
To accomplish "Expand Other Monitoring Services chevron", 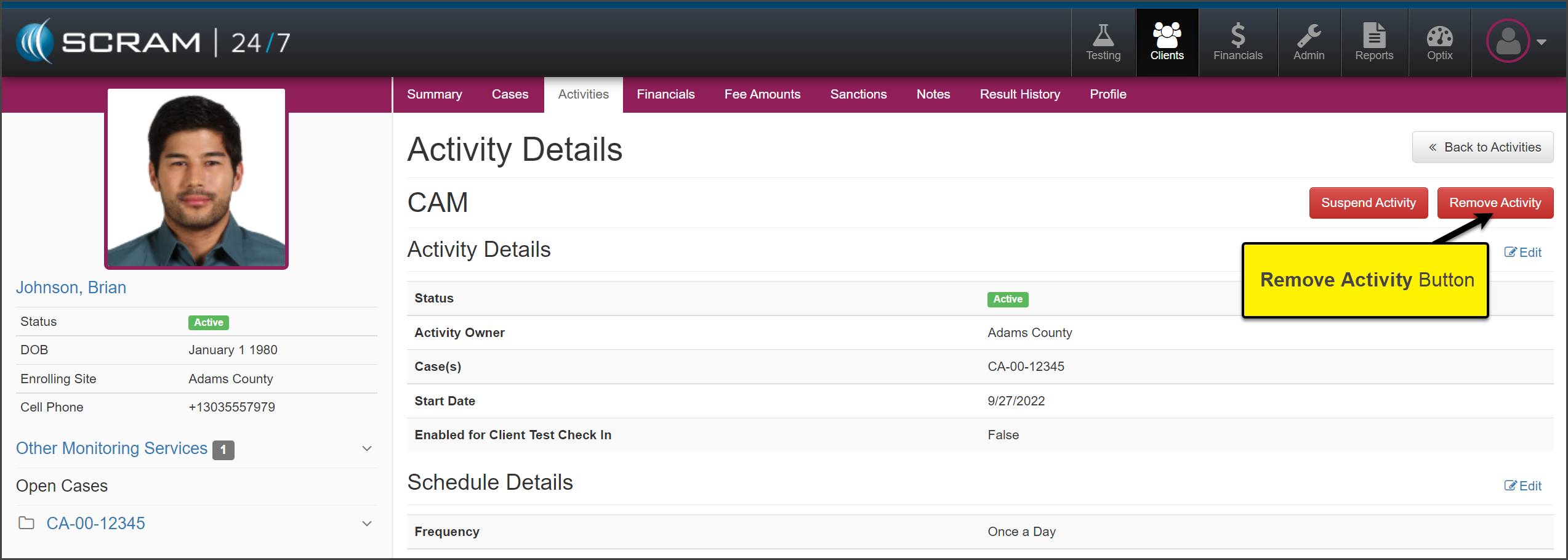I will coord(367,448).
